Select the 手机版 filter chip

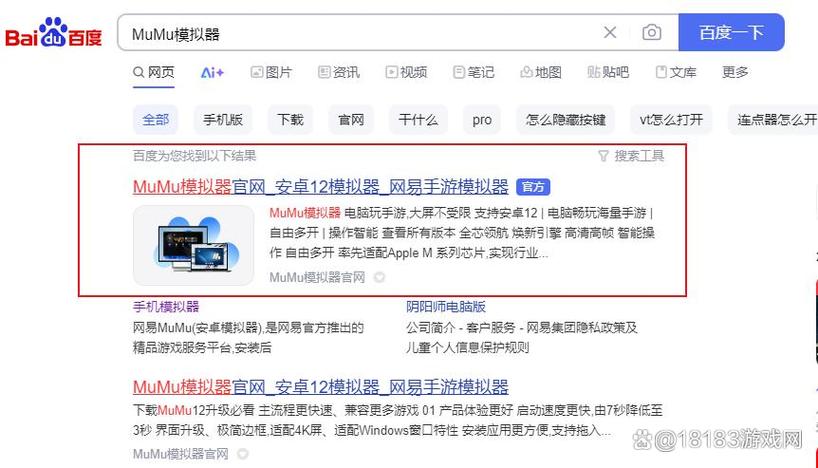(x=223, y=120)
